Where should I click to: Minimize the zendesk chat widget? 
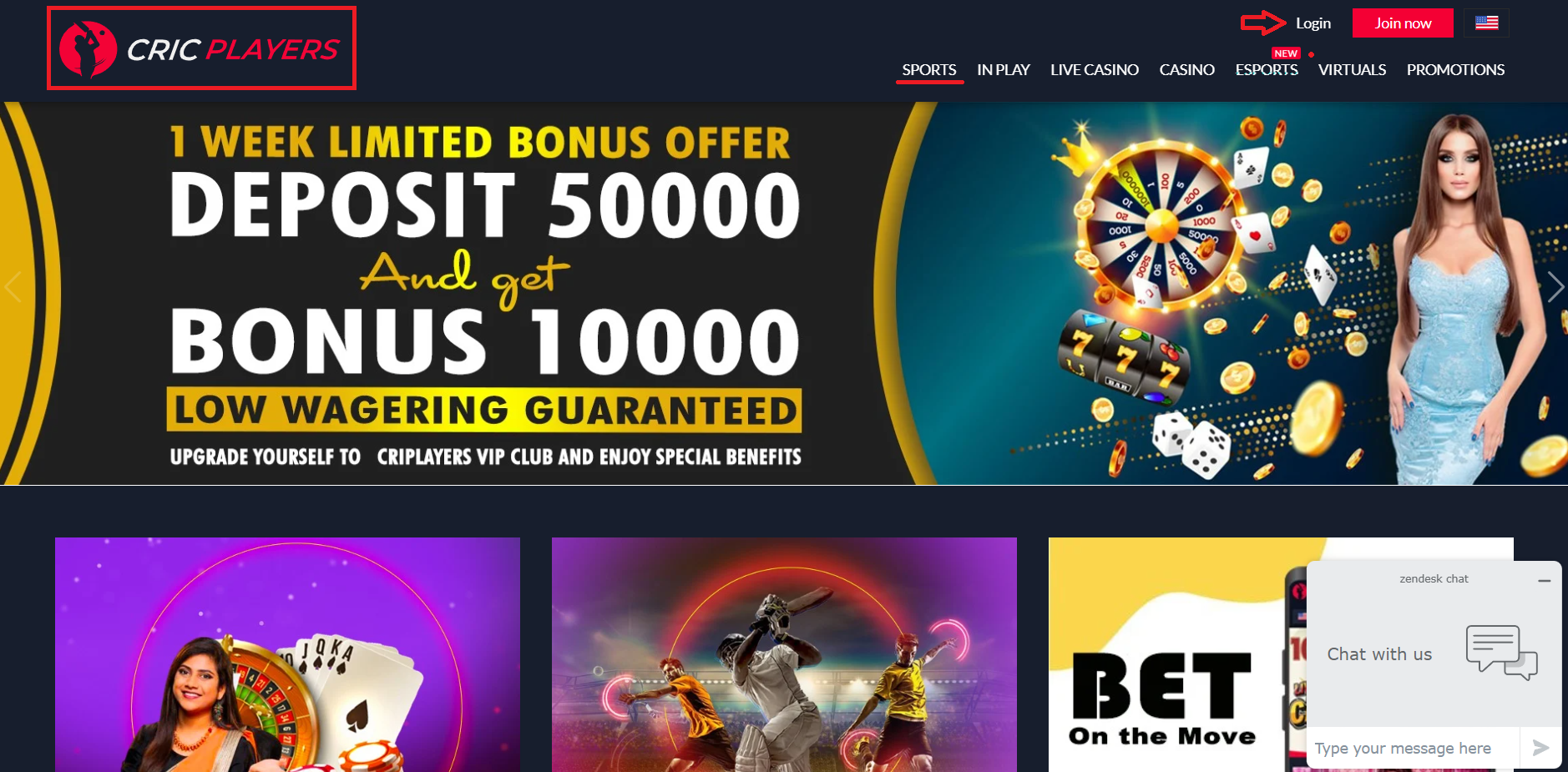(x=1545, y=580)
